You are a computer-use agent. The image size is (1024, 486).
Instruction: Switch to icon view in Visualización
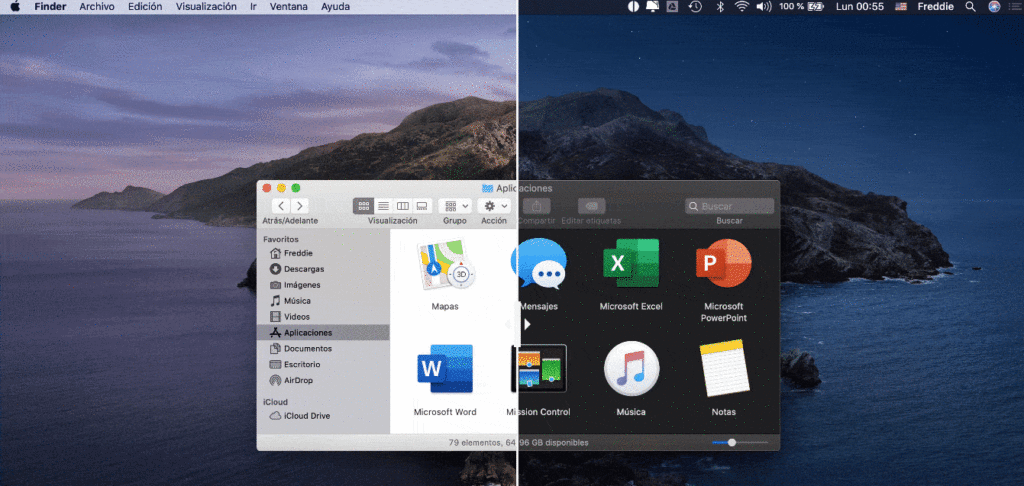click(x=363, y=205)
